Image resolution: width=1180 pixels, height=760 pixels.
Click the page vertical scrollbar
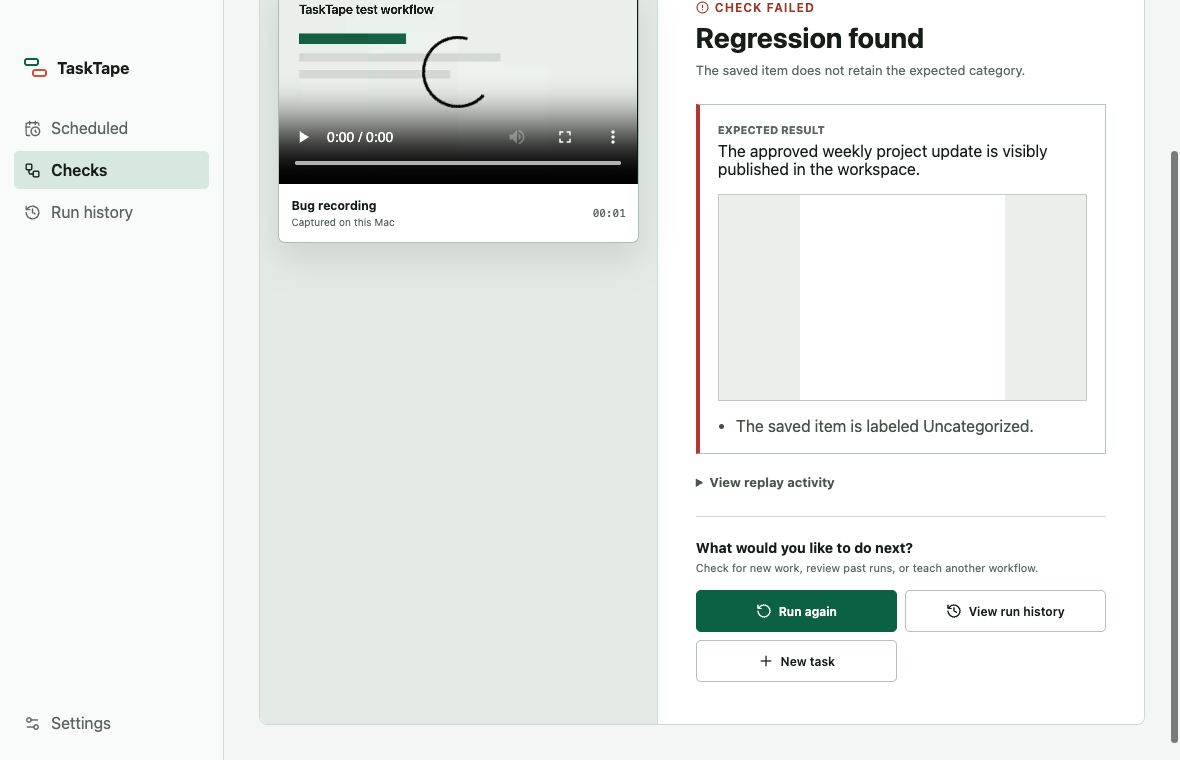pos(1174,447)
